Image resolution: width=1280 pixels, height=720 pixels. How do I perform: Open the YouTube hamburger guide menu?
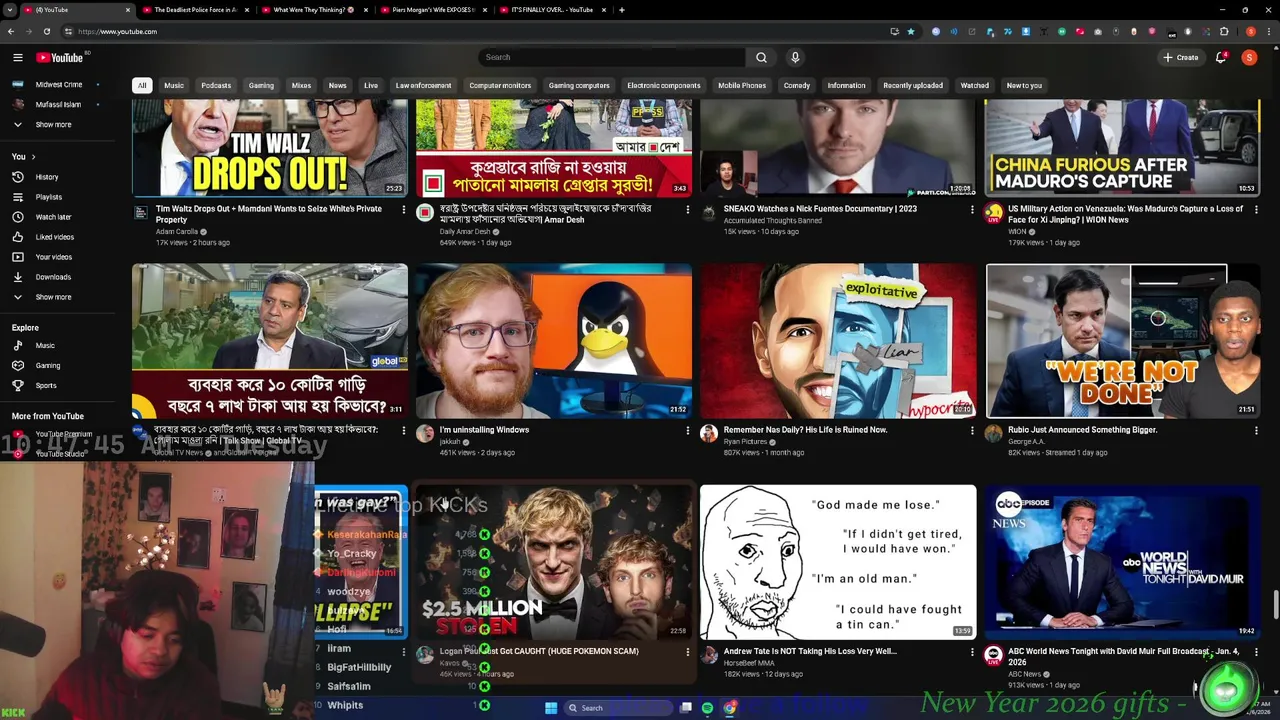[x=17, y=57]
